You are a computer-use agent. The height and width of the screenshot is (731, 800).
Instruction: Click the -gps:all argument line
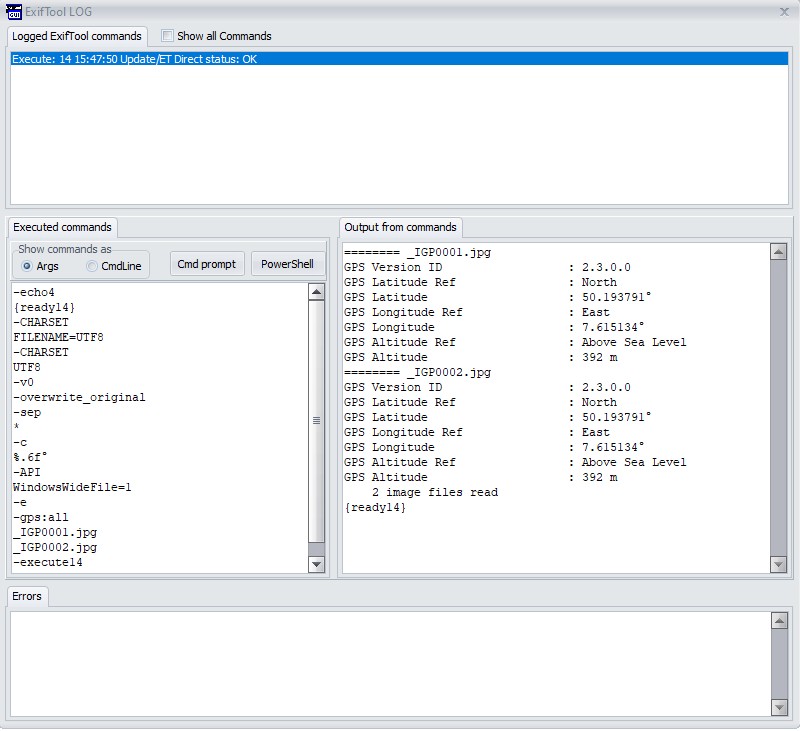41,517
